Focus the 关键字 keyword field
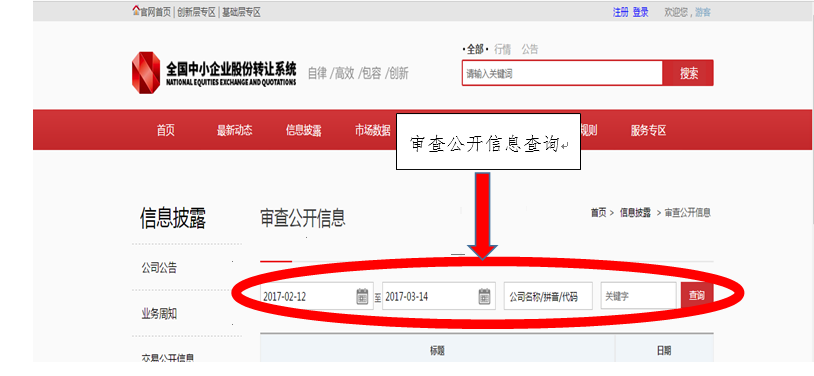Image resolution: width=814 pixels, height=376 pixels. click(639, 297)
